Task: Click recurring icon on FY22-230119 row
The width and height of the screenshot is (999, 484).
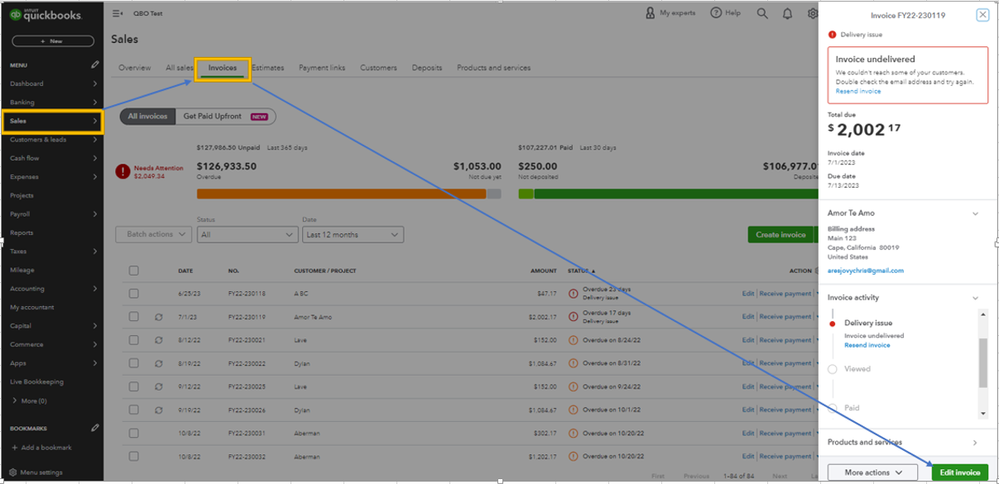Action: pos(159,317)
